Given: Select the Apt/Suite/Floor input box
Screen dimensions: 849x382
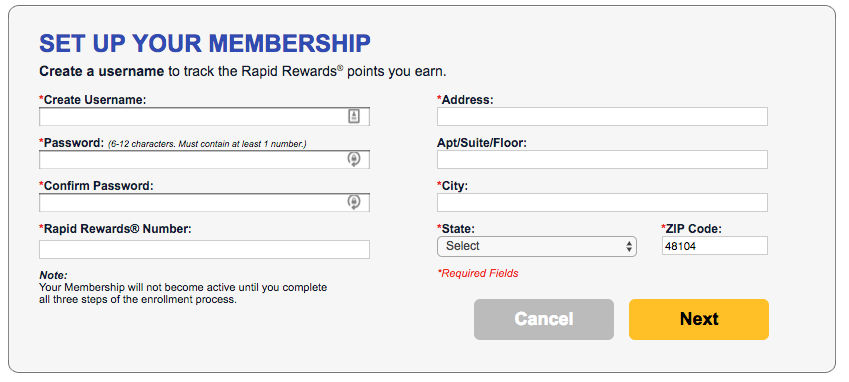Looking at the screenshot, I should (602, 160).
